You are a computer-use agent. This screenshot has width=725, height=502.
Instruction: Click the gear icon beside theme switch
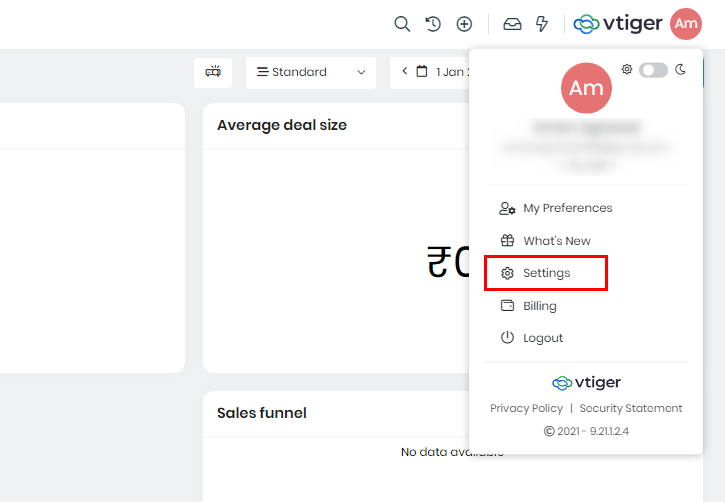[x=627, y=70]
